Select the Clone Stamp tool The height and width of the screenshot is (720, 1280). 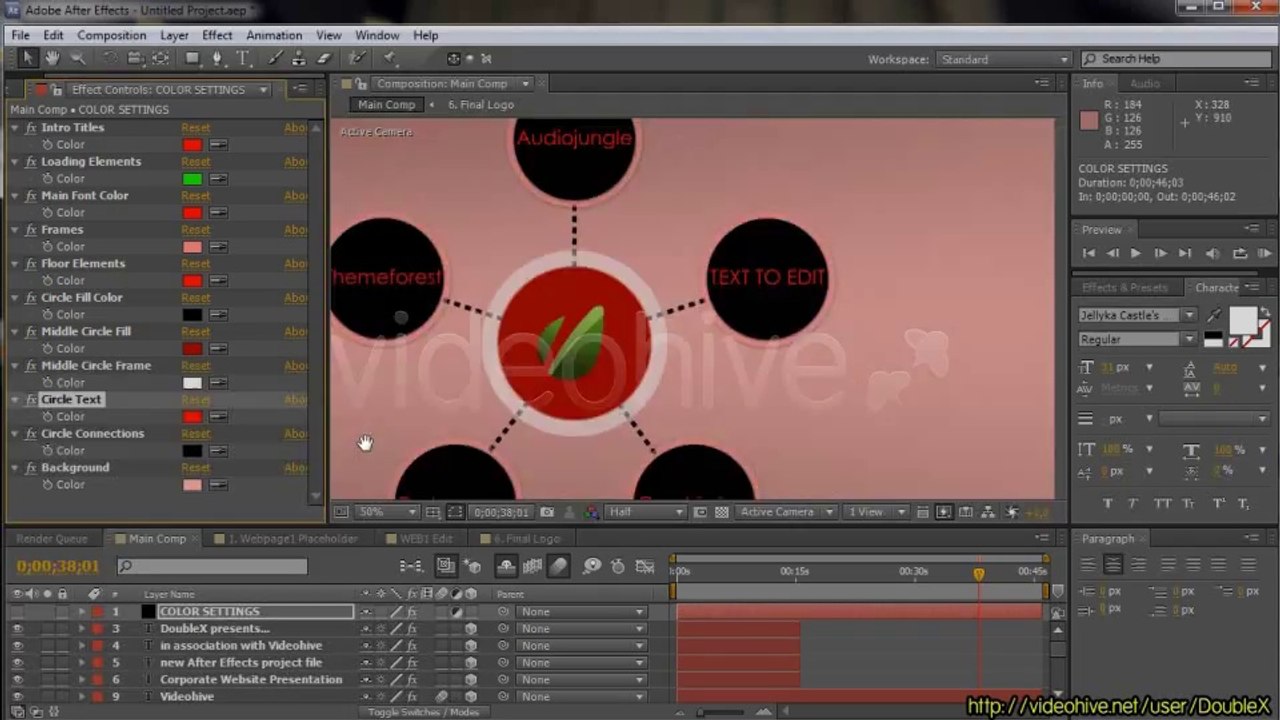(x=300, y=58)
